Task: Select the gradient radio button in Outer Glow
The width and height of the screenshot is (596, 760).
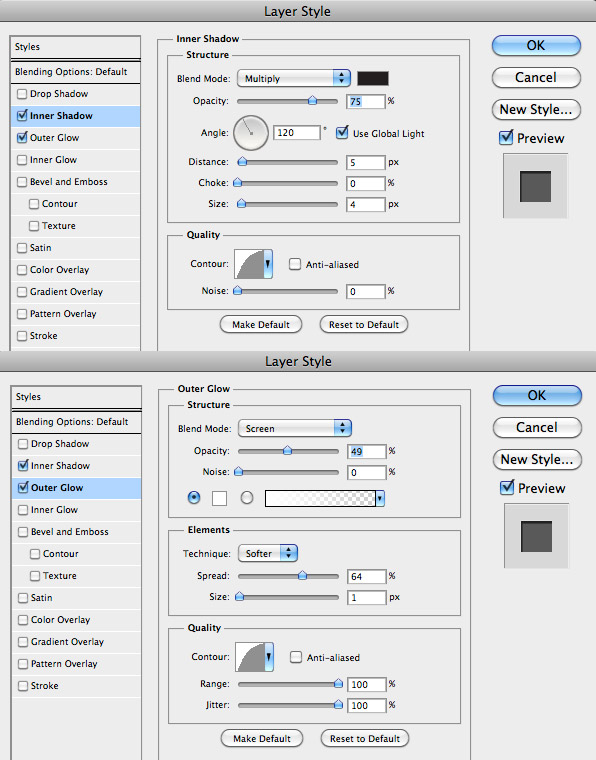Action: (x=247, y=498)
